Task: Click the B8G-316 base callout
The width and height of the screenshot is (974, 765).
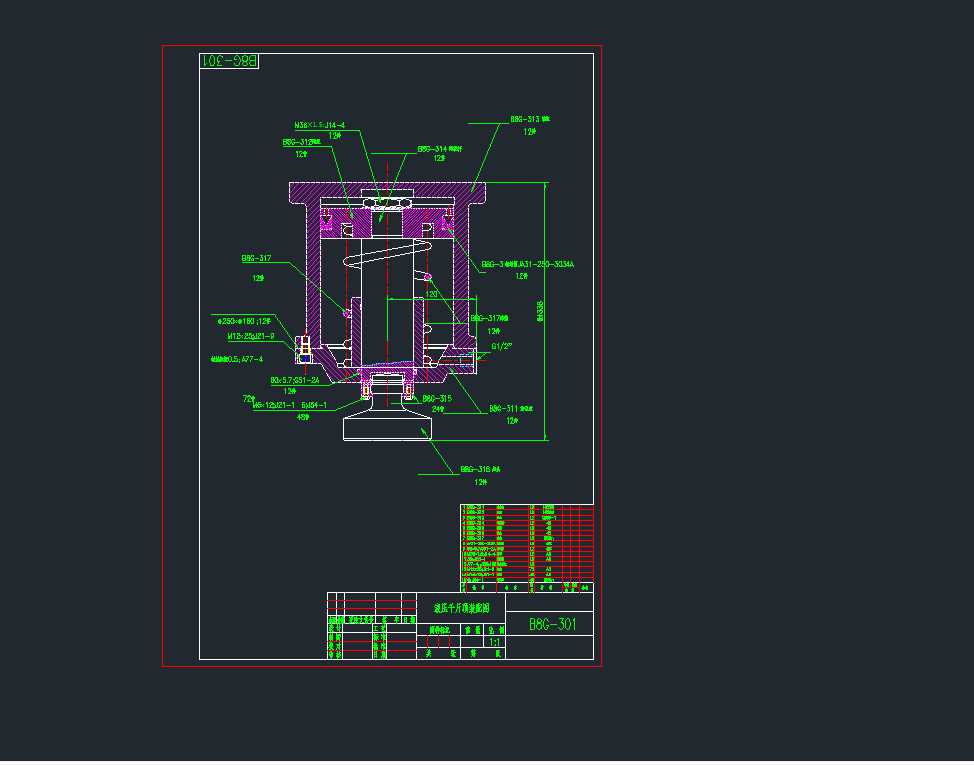Action: [x=480, y=469]
